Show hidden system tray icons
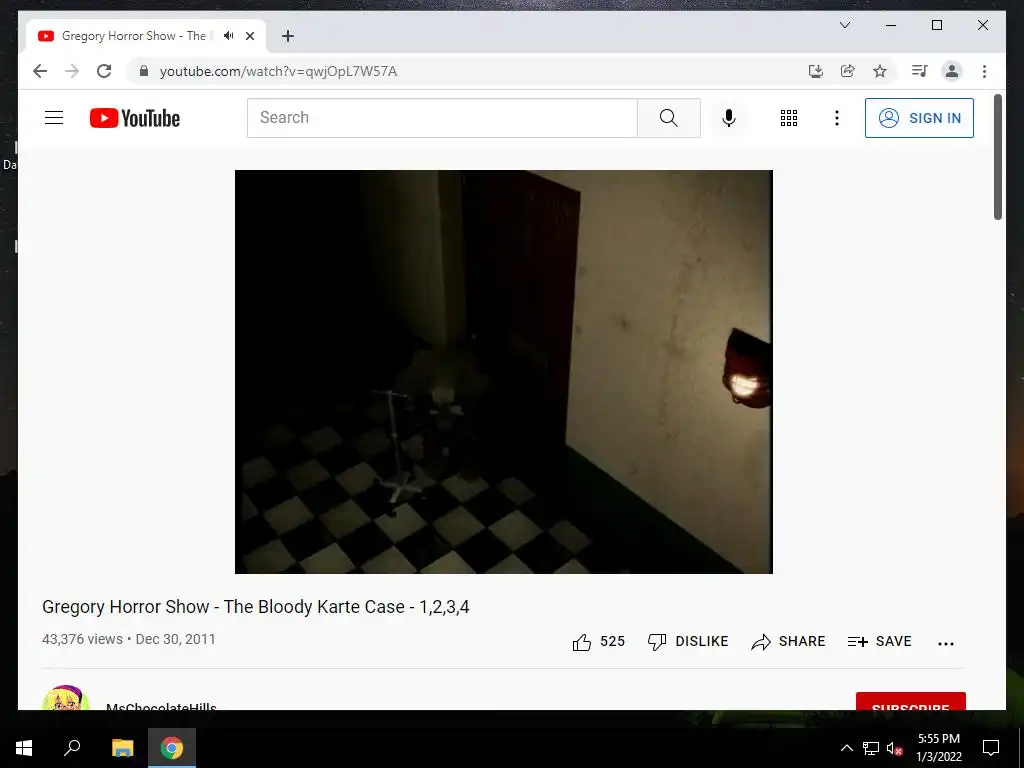Viewport: 1024px width, 768px height. click(846, 748)
